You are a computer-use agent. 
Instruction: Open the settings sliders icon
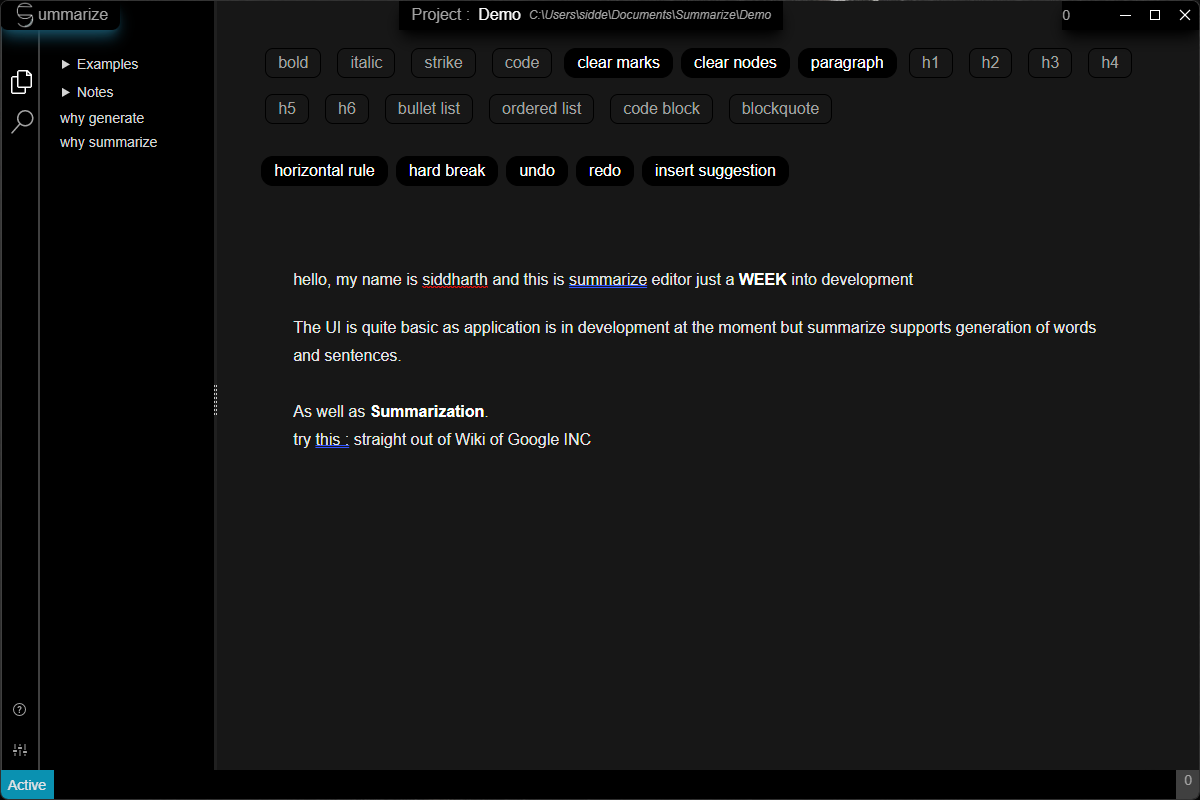click(19, 750)
